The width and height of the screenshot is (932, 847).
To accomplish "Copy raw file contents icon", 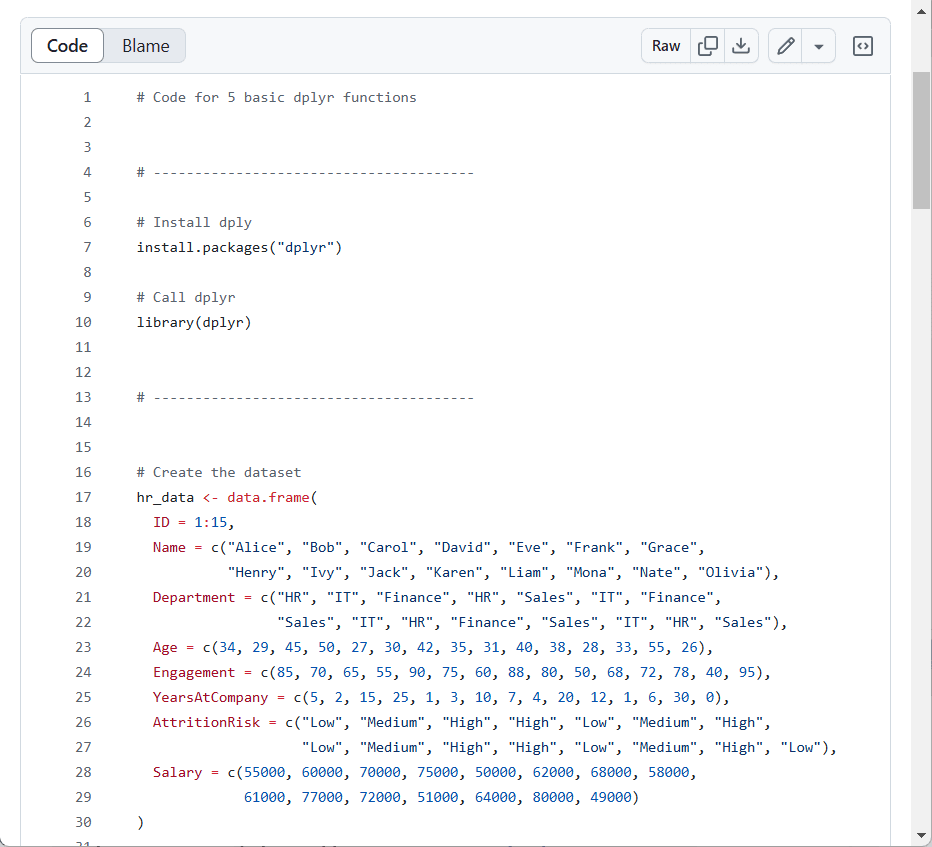I will click(708, 46).
